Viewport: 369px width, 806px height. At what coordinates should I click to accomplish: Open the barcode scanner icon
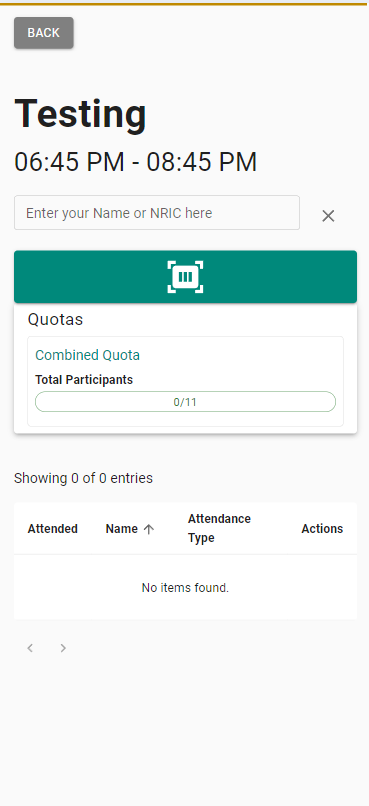pos(185,277)
